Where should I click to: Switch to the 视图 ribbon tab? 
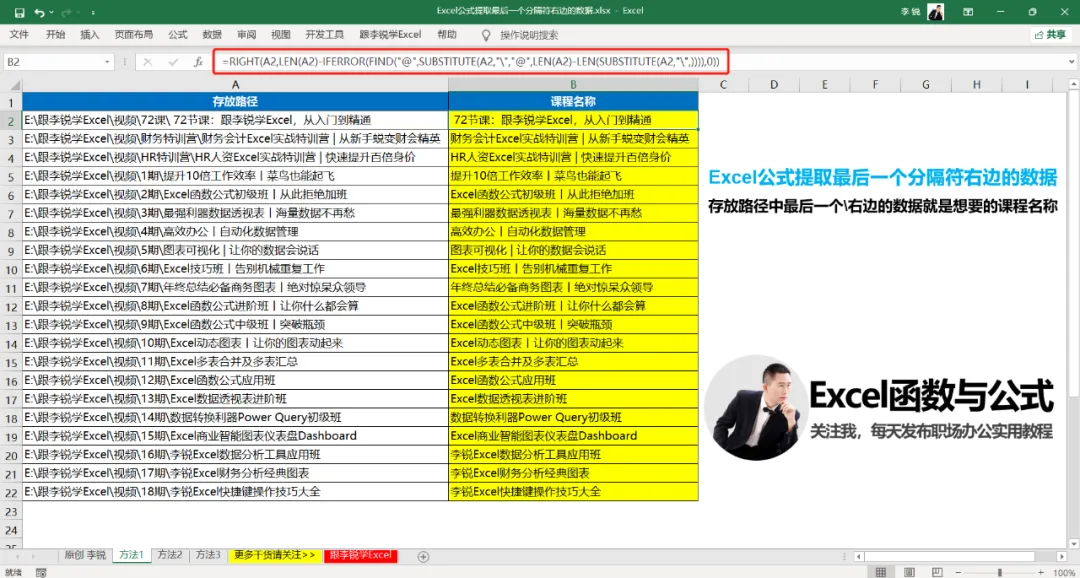(x=281, y=34)
